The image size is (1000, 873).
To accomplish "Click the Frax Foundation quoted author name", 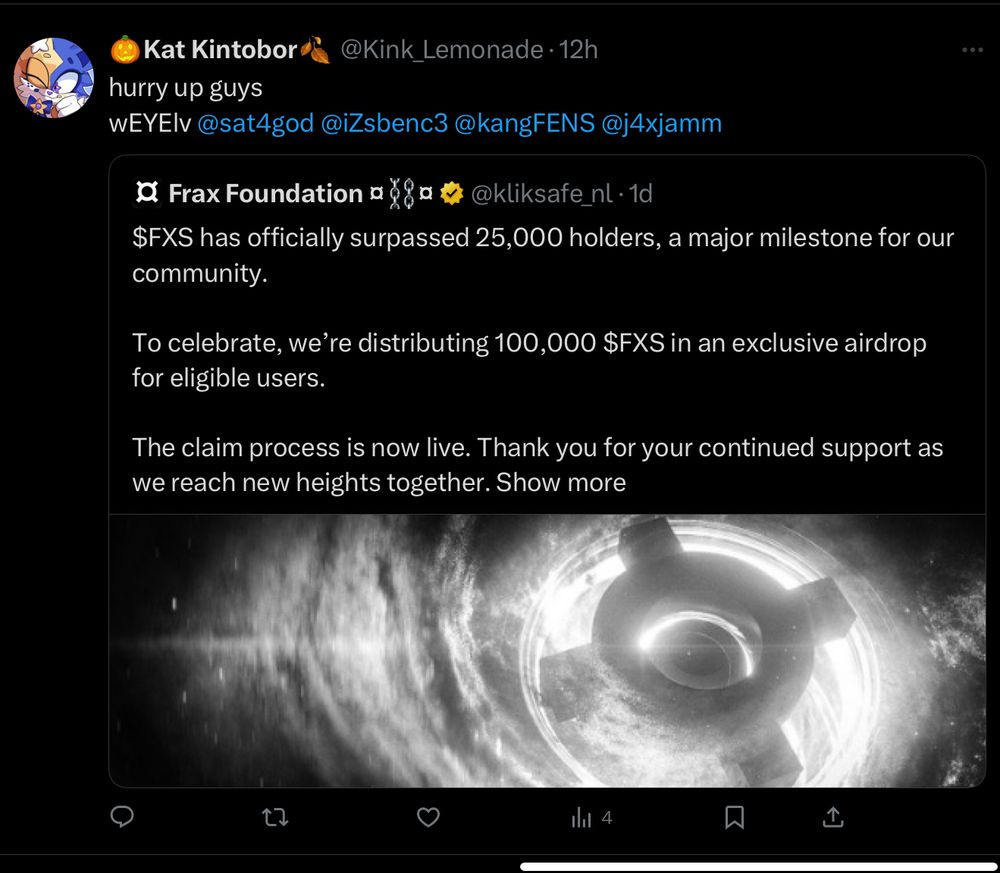I will tap(265, 193).
